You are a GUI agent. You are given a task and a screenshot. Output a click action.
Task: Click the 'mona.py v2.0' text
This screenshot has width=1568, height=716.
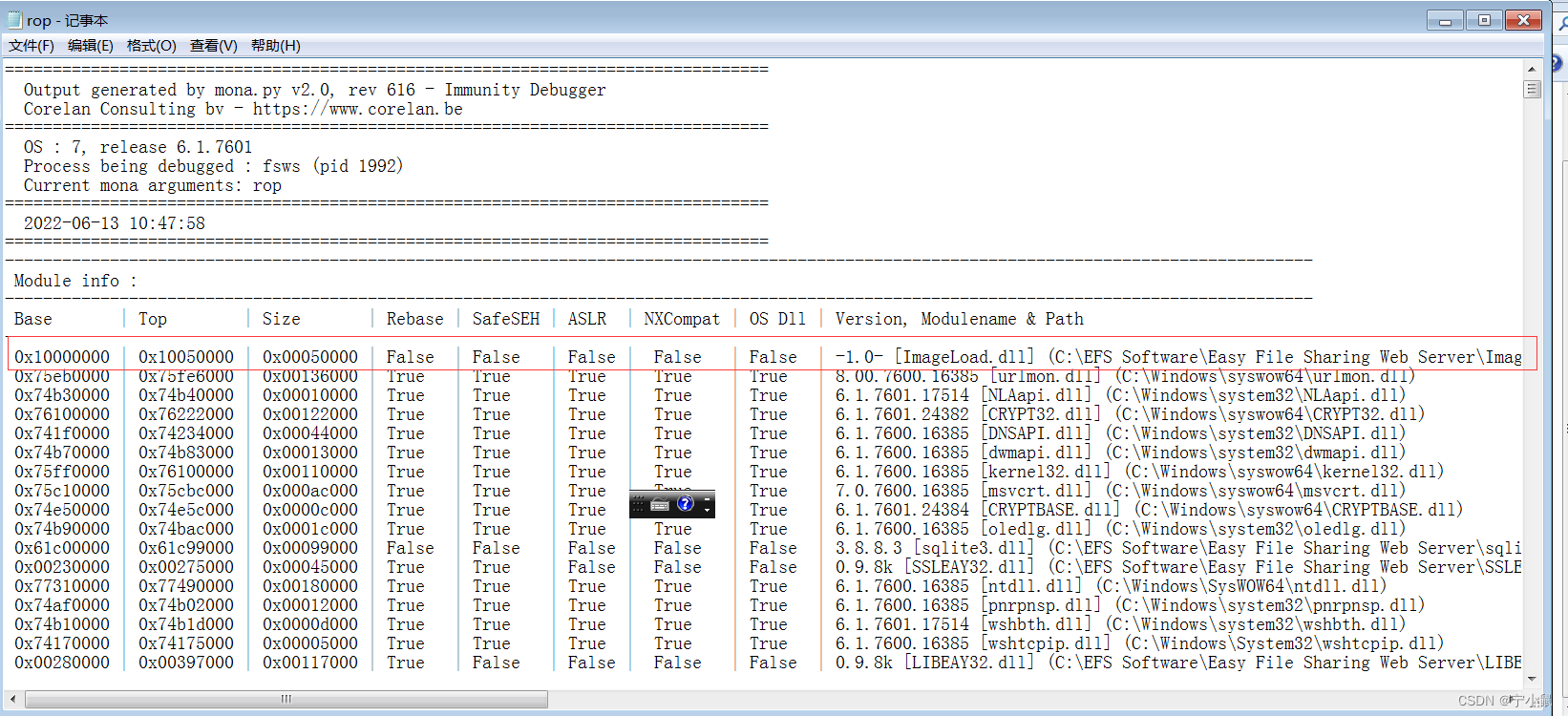pyautogui.click(x=272, y=90)
